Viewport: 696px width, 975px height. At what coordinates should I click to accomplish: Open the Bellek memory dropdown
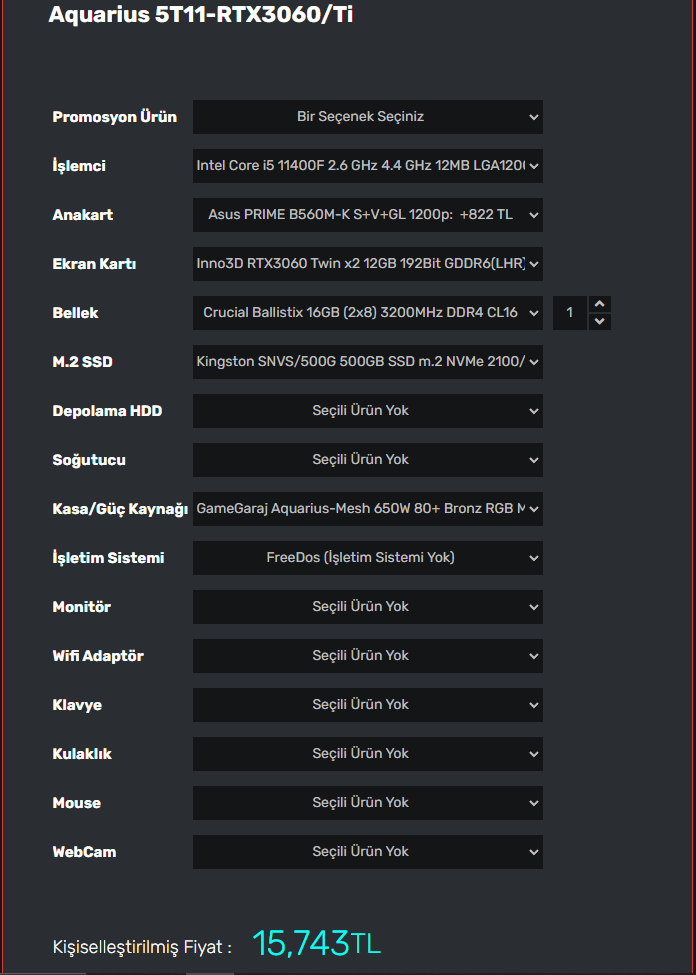point(367,313)
